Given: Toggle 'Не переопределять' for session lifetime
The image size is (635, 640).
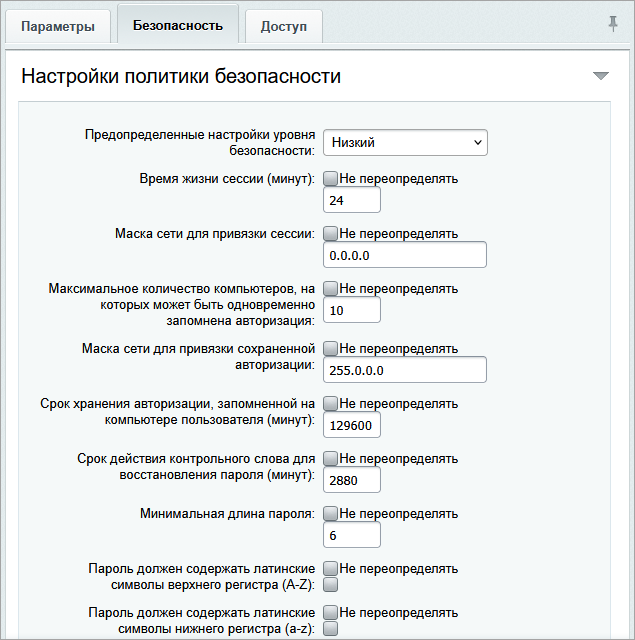Looking at the screenshot, I should point(330,179).
